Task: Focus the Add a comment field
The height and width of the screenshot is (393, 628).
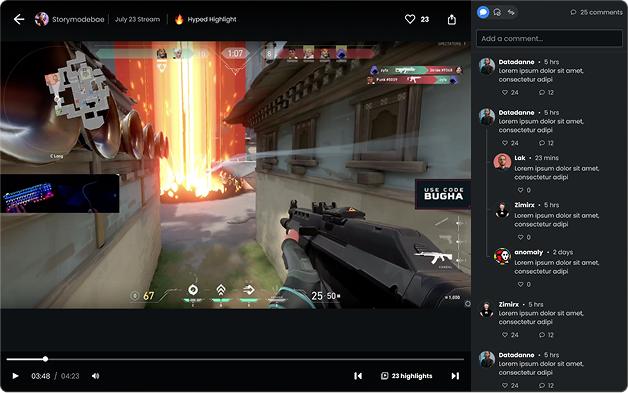Action: click(549, 39)
